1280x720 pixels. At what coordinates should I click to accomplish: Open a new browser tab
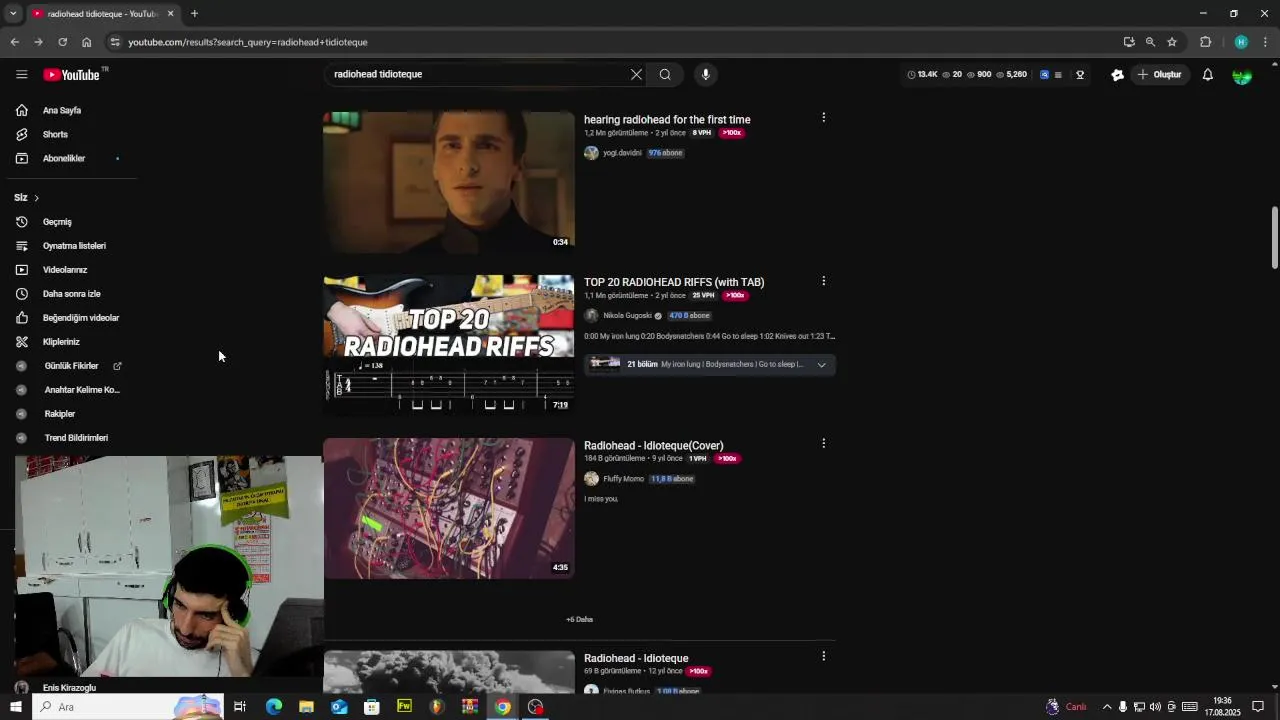[194, 13]
